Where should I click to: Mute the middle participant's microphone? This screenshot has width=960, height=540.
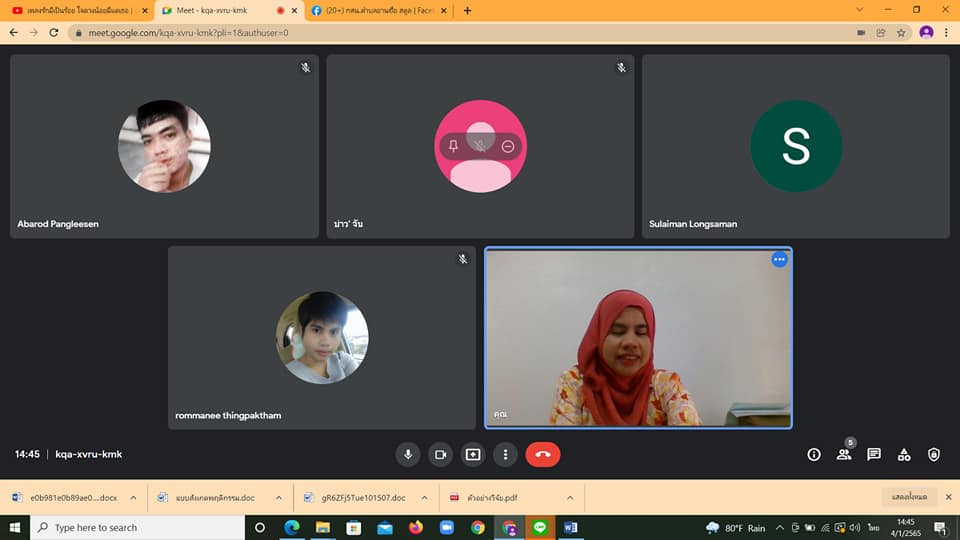point(481,147)
